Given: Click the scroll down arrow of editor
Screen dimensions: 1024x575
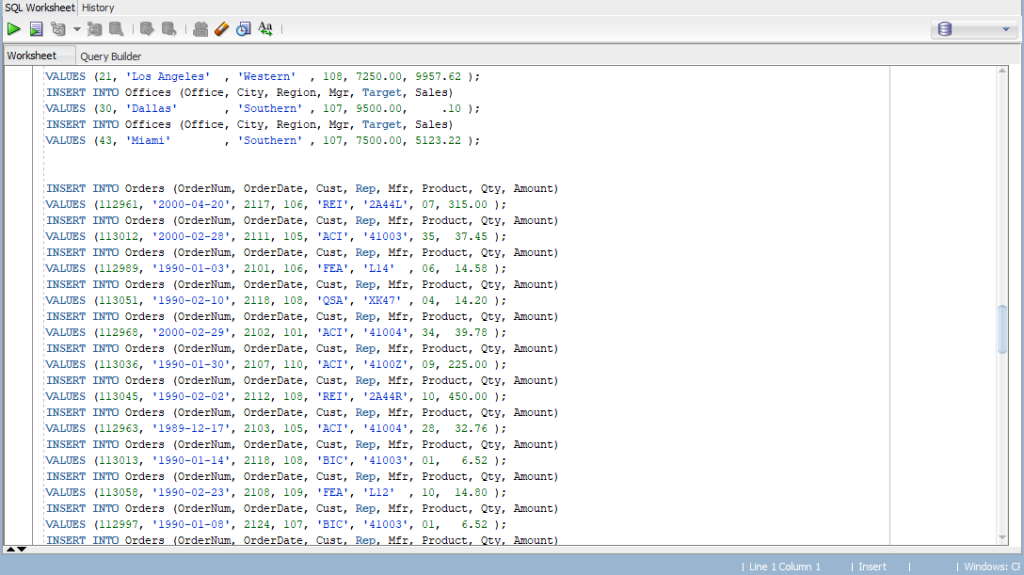Looking at the screenshot, I should tap(1002, 538).
